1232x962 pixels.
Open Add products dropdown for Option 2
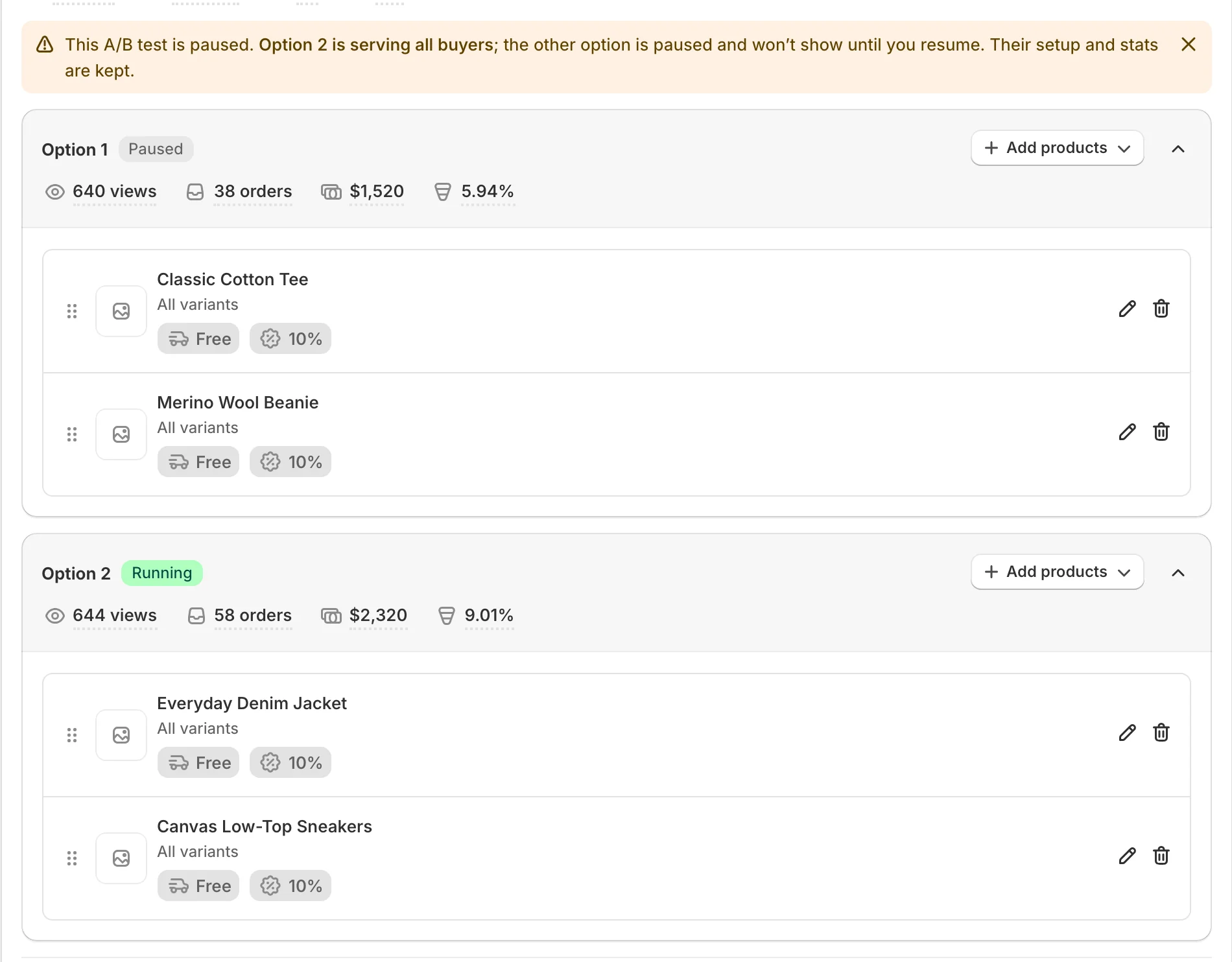point(1057,572)
